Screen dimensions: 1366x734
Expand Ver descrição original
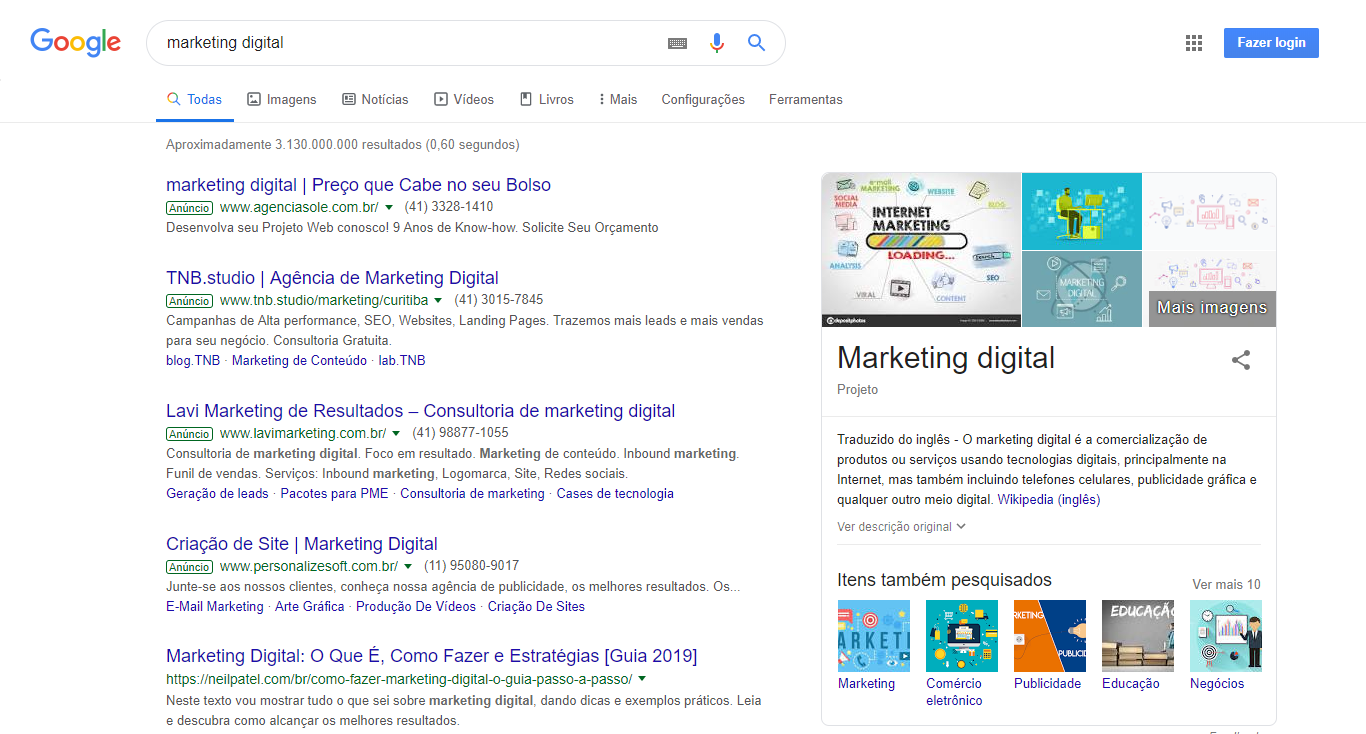tap(902, 527)
